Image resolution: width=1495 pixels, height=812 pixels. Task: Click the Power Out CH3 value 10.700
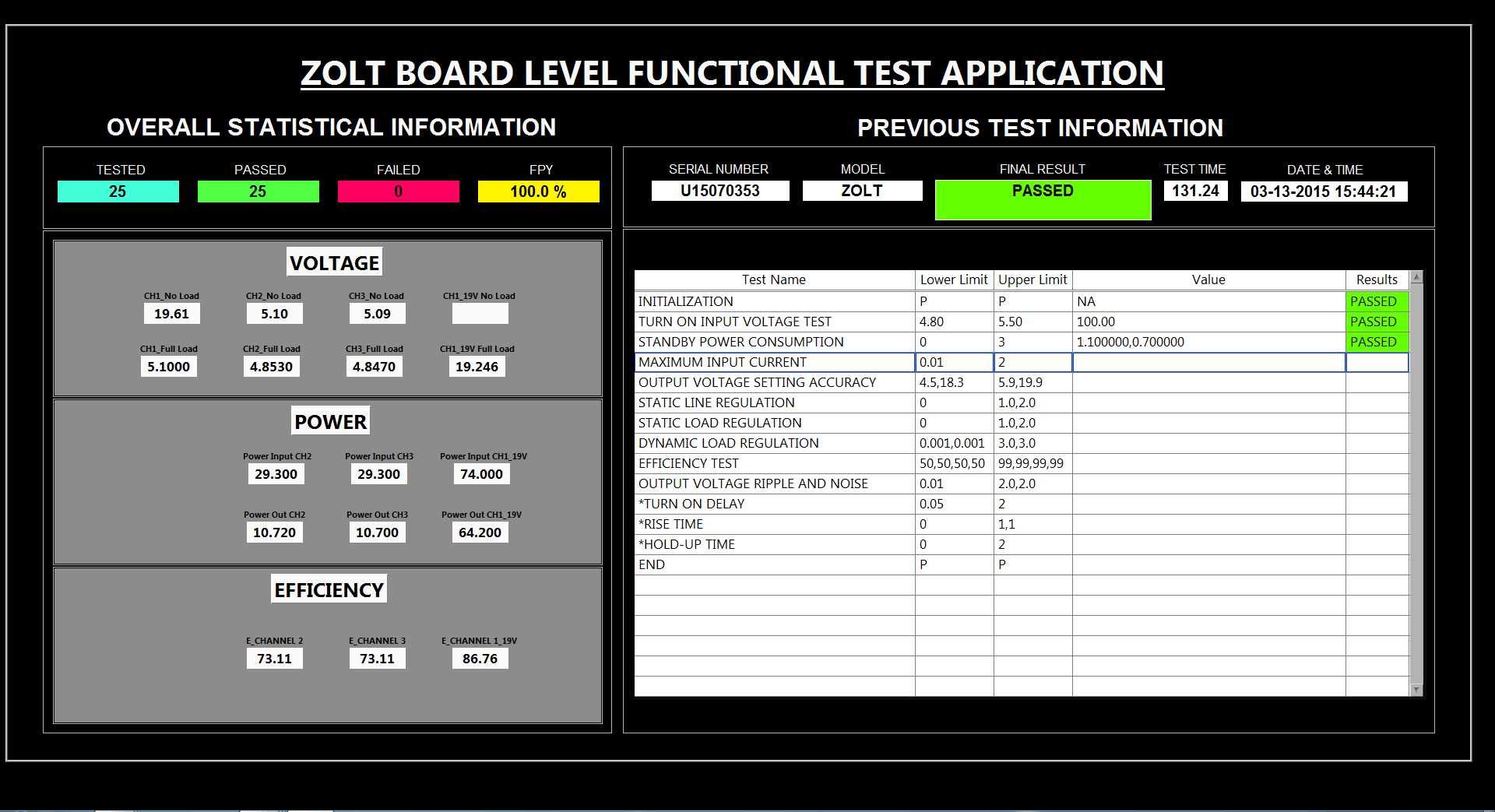tap(378, 533)
